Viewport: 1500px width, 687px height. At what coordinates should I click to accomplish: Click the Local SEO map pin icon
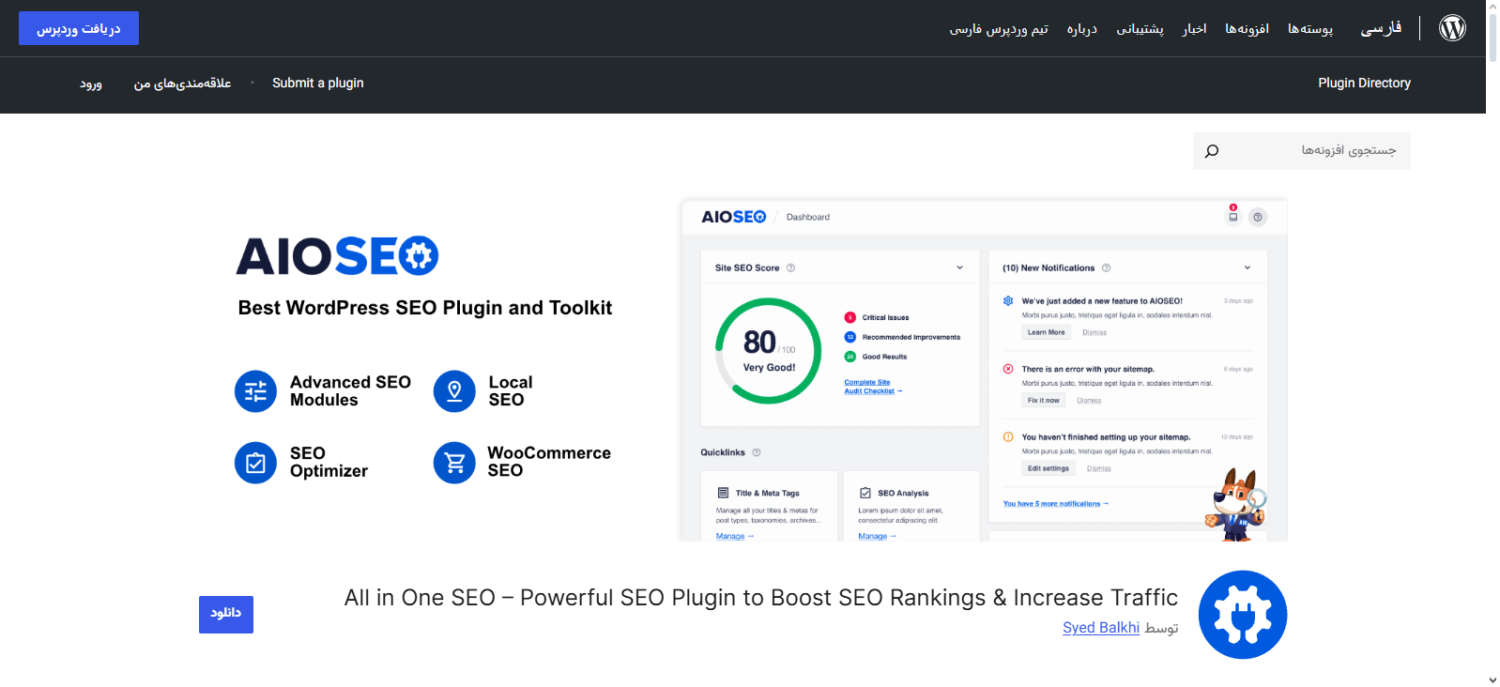[454, 391]
